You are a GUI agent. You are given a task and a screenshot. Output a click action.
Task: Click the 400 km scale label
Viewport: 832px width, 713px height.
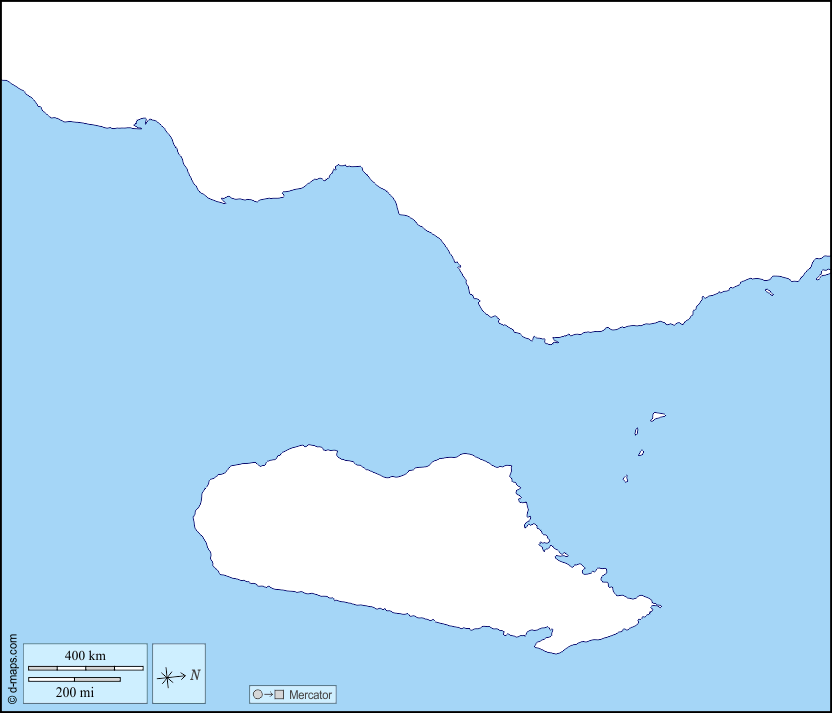coord(85,655)
